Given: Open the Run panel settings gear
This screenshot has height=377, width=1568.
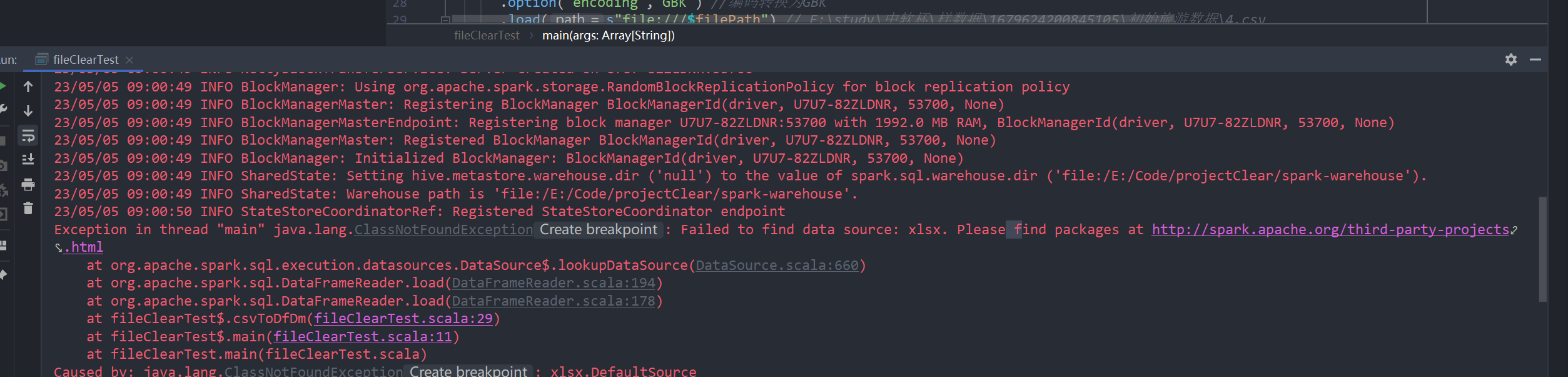Looking at the screenshot, I should coord(1511,59).
